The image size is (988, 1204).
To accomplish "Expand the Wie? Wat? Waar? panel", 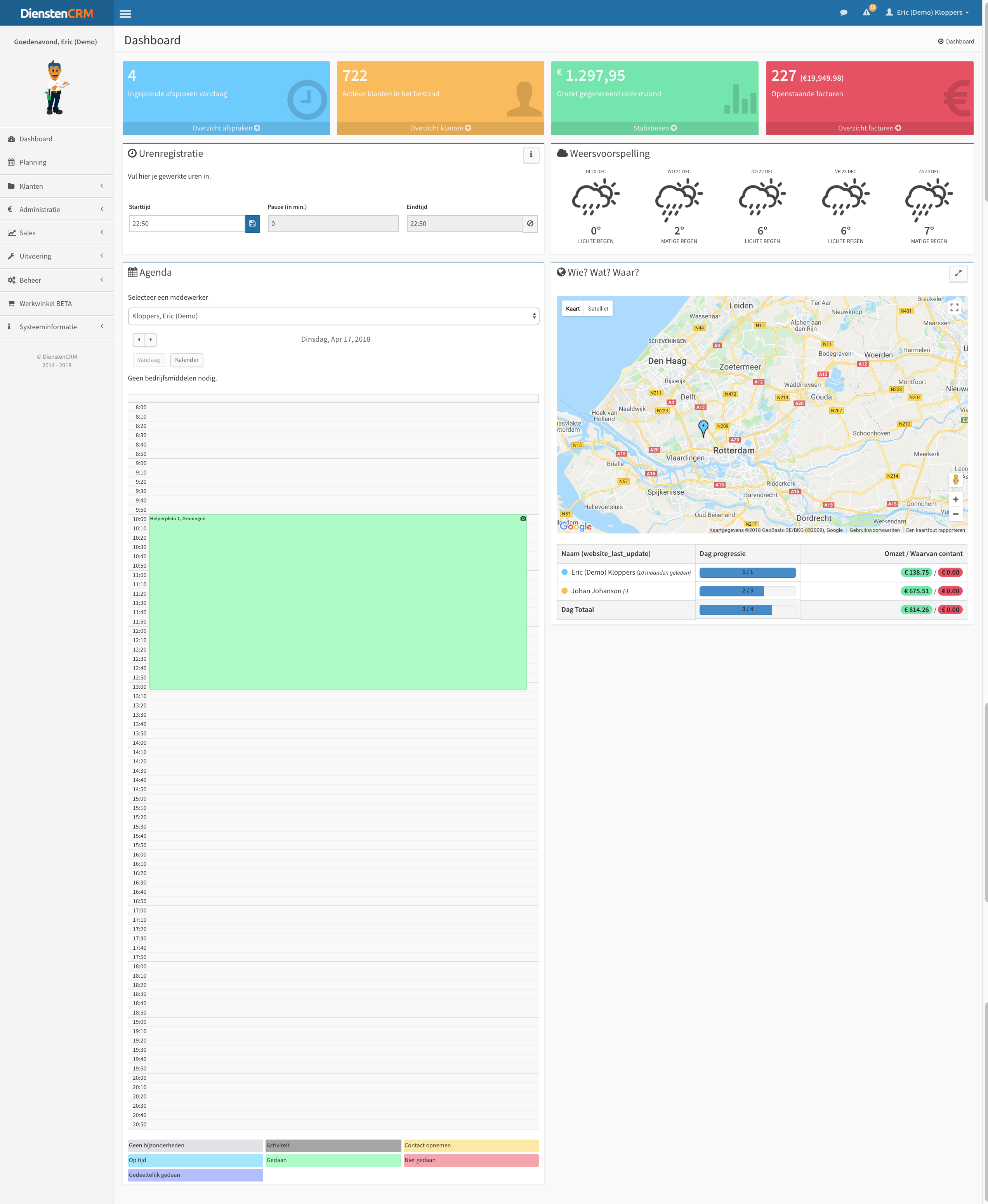I will [958, 273].
